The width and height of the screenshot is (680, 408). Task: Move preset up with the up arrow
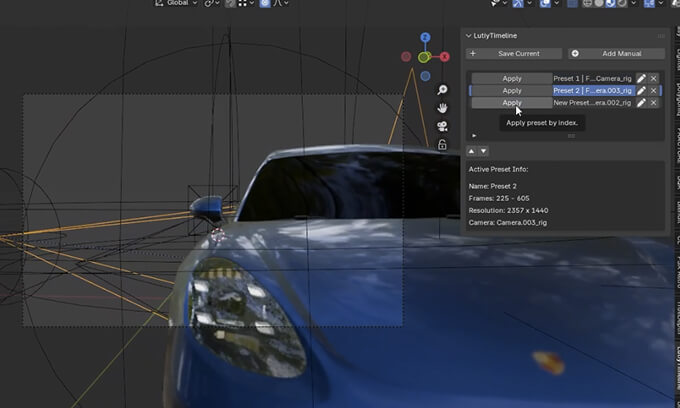pyautogui.click(x=471, y=151)
